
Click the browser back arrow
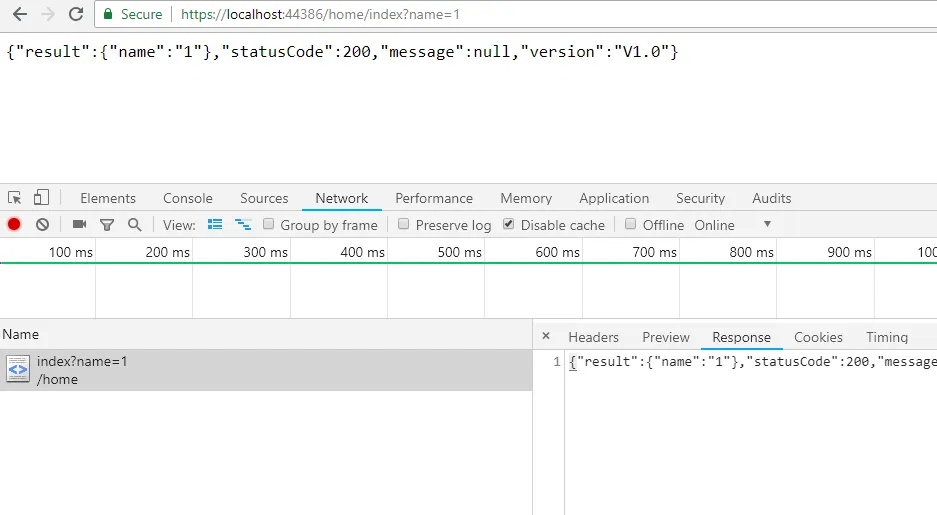tap(19, 15)
